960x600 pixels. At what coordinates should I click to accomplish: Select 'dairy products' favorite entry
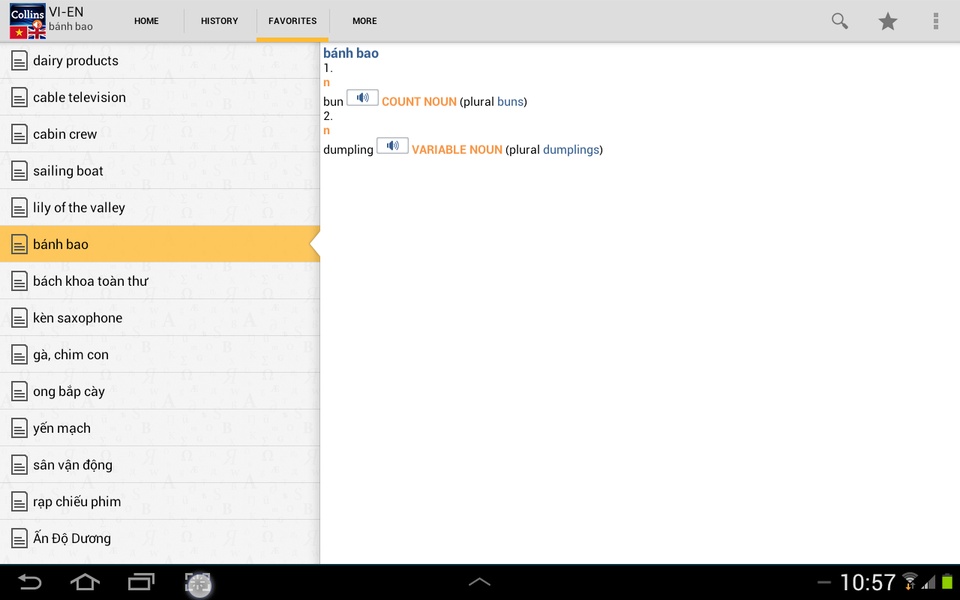pyautogui.click(x=160, y=61)
